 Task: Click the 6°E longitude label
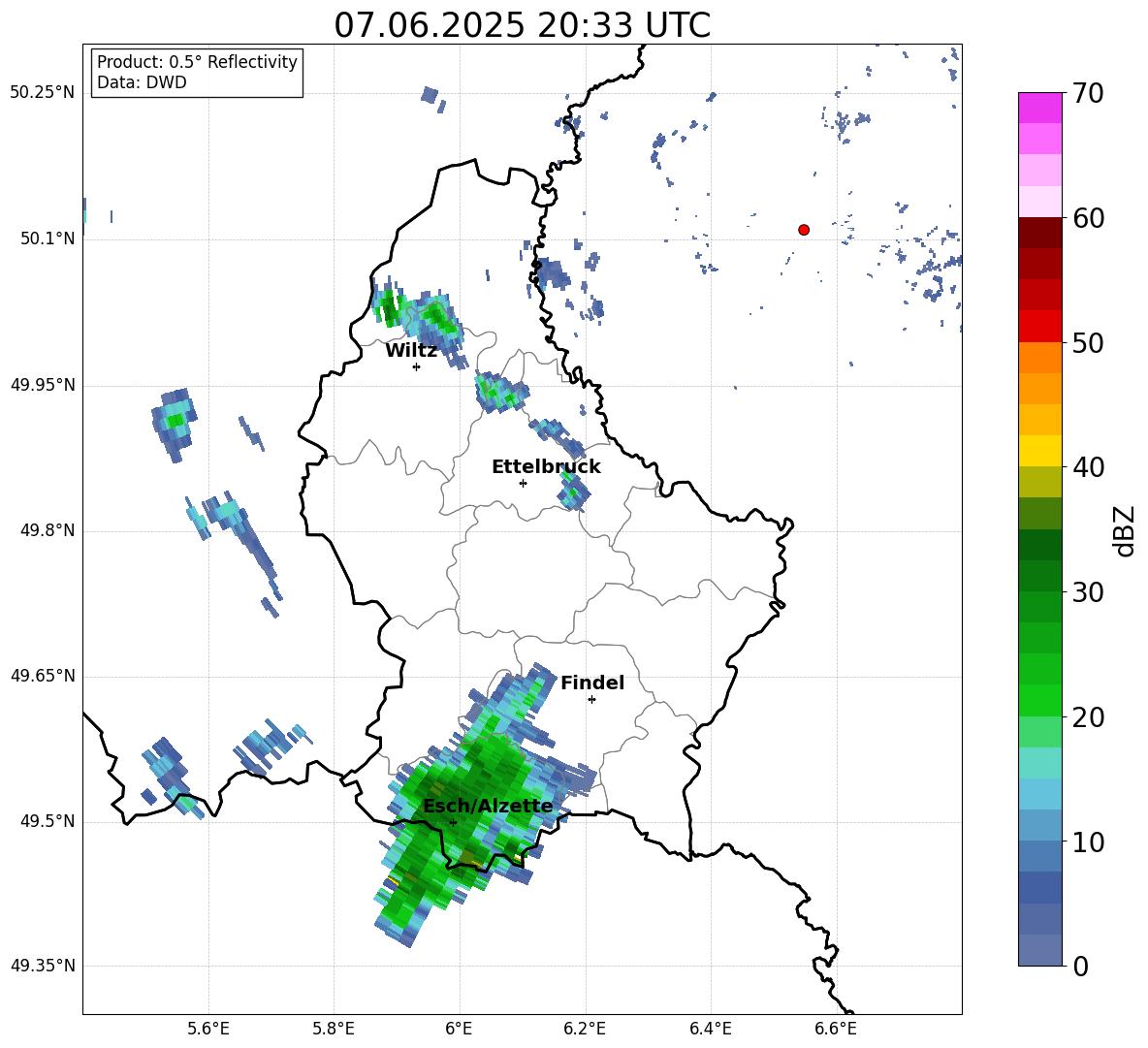point(459,1029)
